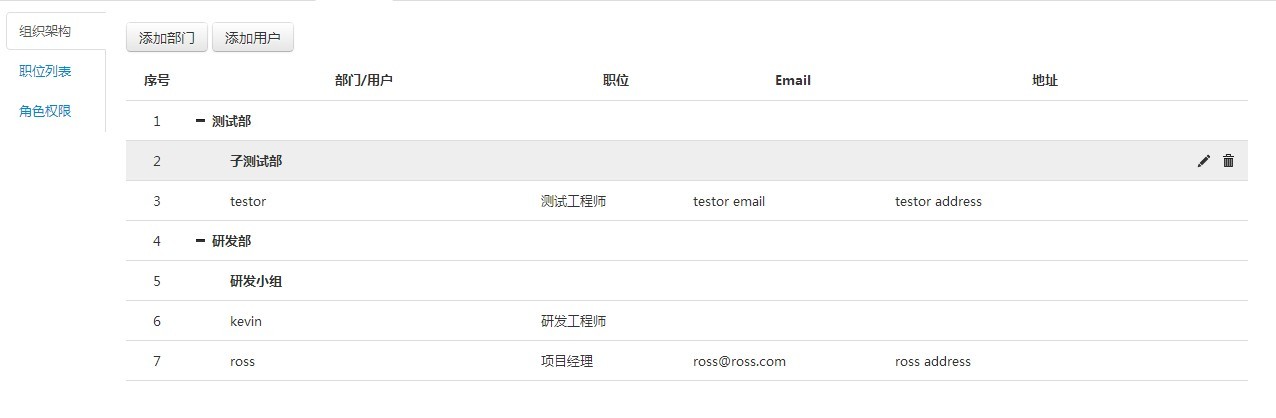Image resolution: width=1276 pixels, height=418 pixels.
Task: Collapse the 测试部 department node
Action: (x=201, y=121)
